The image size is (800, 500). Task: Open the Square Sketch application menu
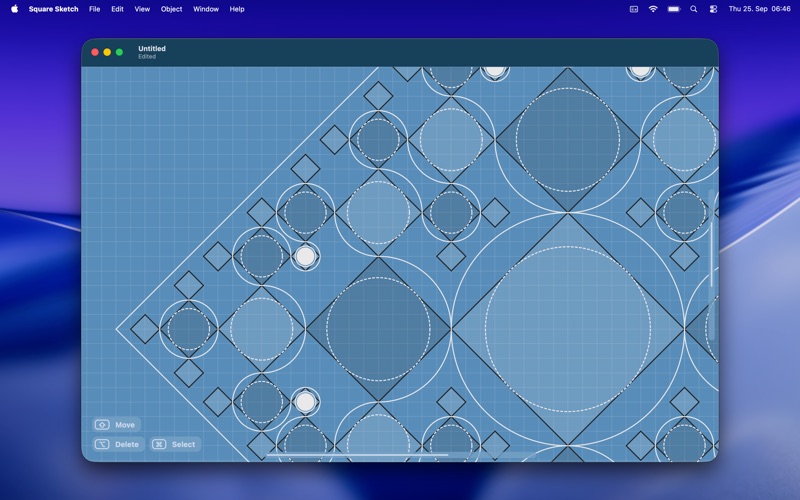click(x=54, y=9)
